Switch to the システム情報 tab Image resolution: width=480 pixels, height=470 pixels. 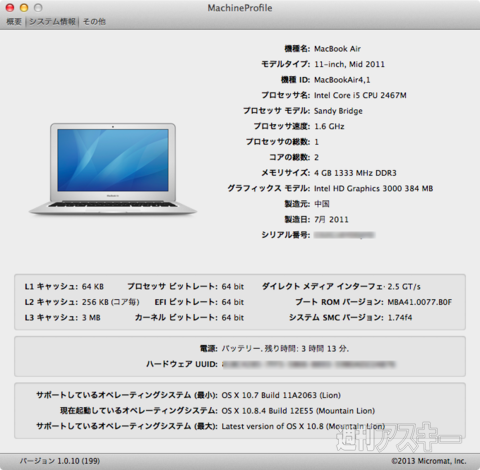[x=52, y=22]
